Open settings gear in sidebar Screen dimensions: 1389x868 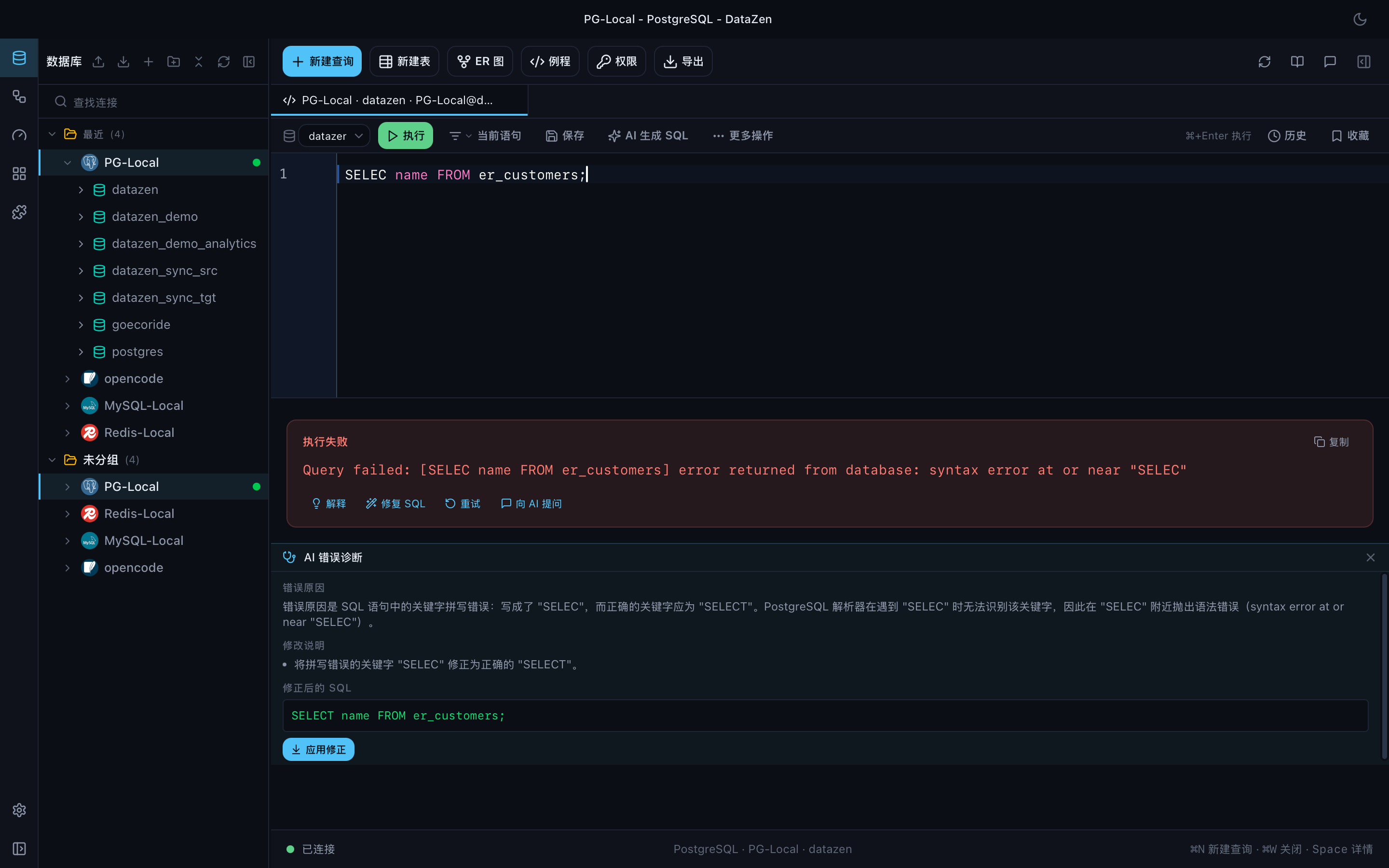point(19,810)
